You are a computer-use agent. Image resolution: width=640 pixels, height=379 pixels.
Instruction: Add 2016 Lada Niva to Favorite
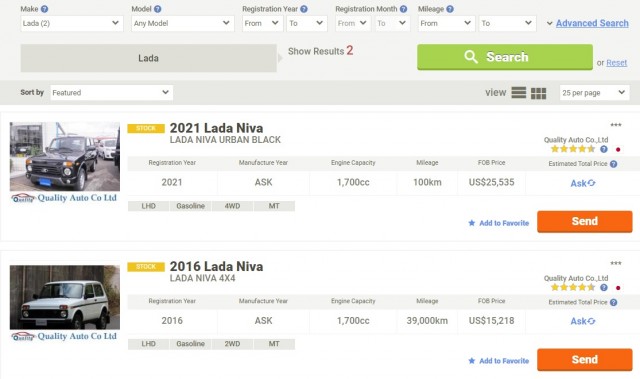tap(498, 361)
